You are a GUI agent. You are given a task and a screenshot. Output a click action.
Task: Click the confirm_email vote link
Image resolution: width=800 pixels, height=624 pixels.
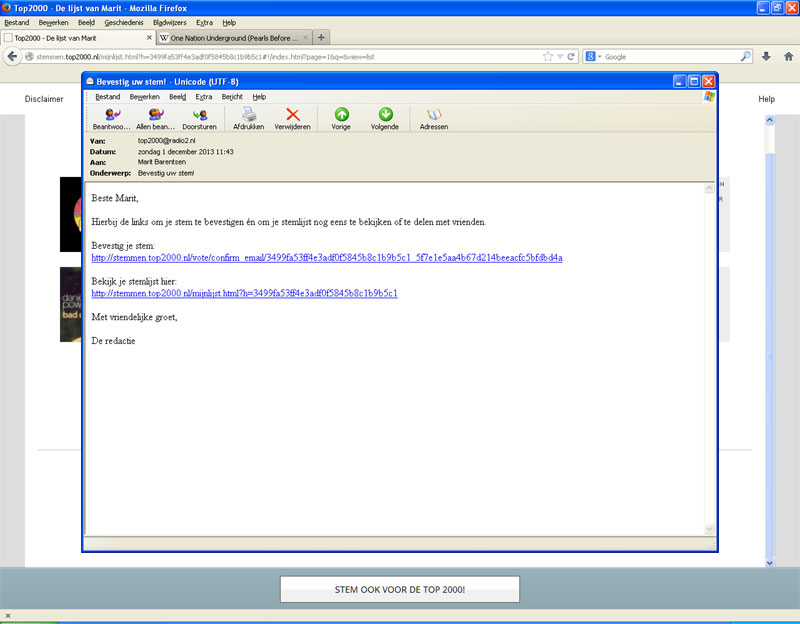pyautogui.click(x=326, y=258)
